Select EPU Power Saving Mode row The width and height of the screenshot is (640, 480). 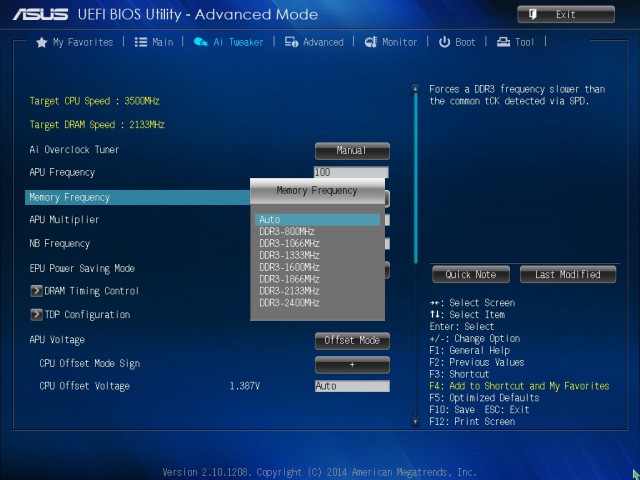click(x=82, y=269)
